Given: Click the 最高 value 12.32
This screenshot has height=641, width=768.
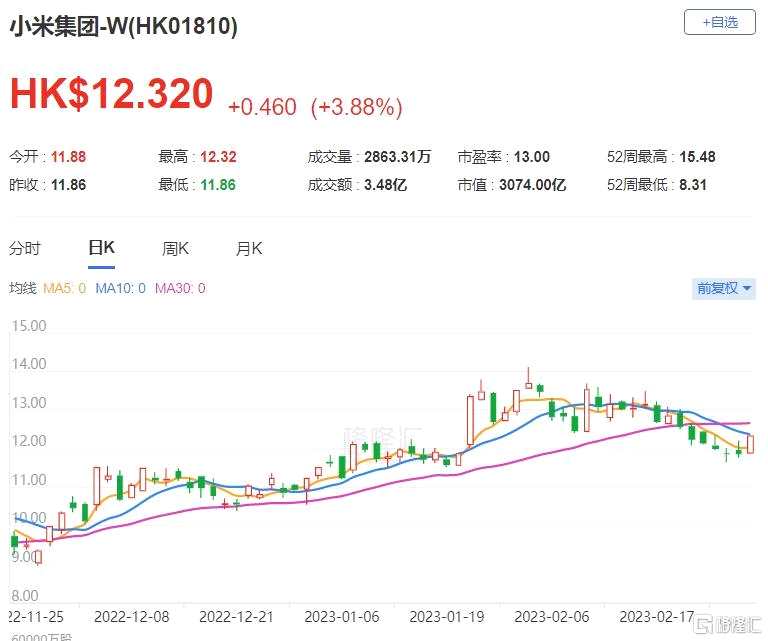Looking at the screenshot, I should click(218, 157).
